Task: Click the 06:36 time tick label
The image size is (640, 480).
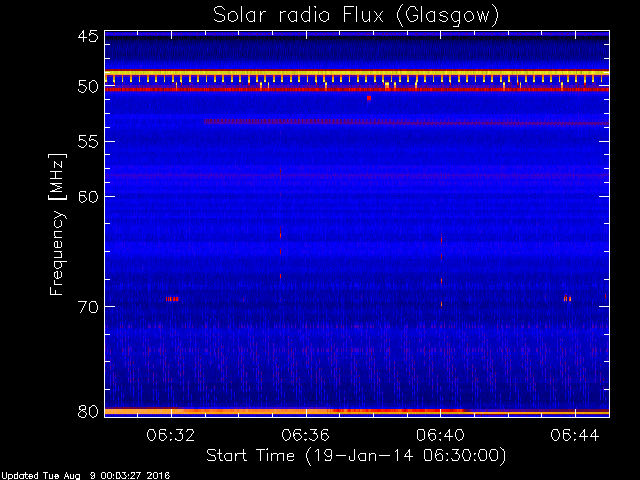Action: 305,435
